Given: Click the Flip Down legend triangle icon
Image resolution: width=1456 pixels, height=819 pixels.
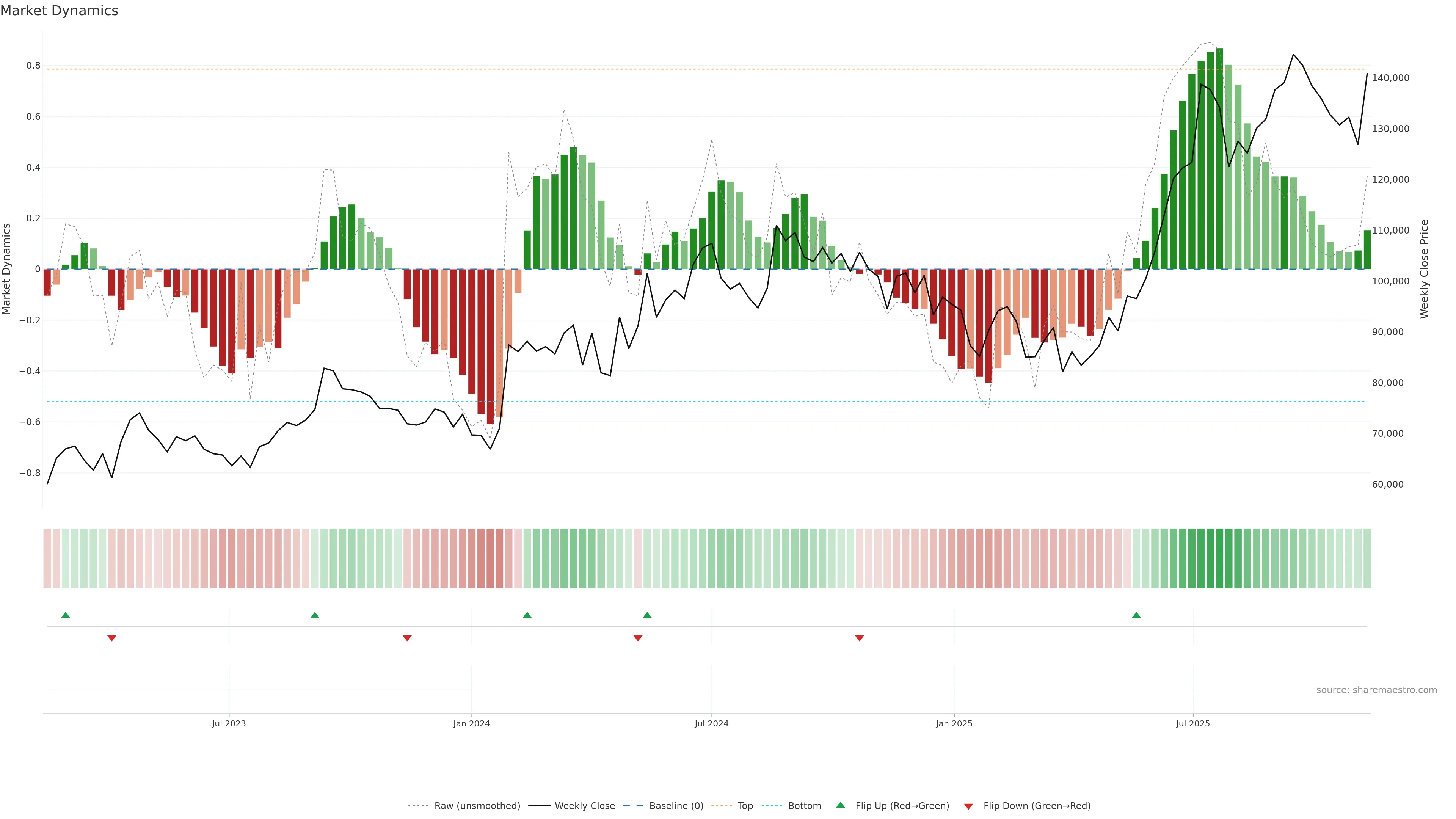Looking at the screenshot, I should (968, 806).
